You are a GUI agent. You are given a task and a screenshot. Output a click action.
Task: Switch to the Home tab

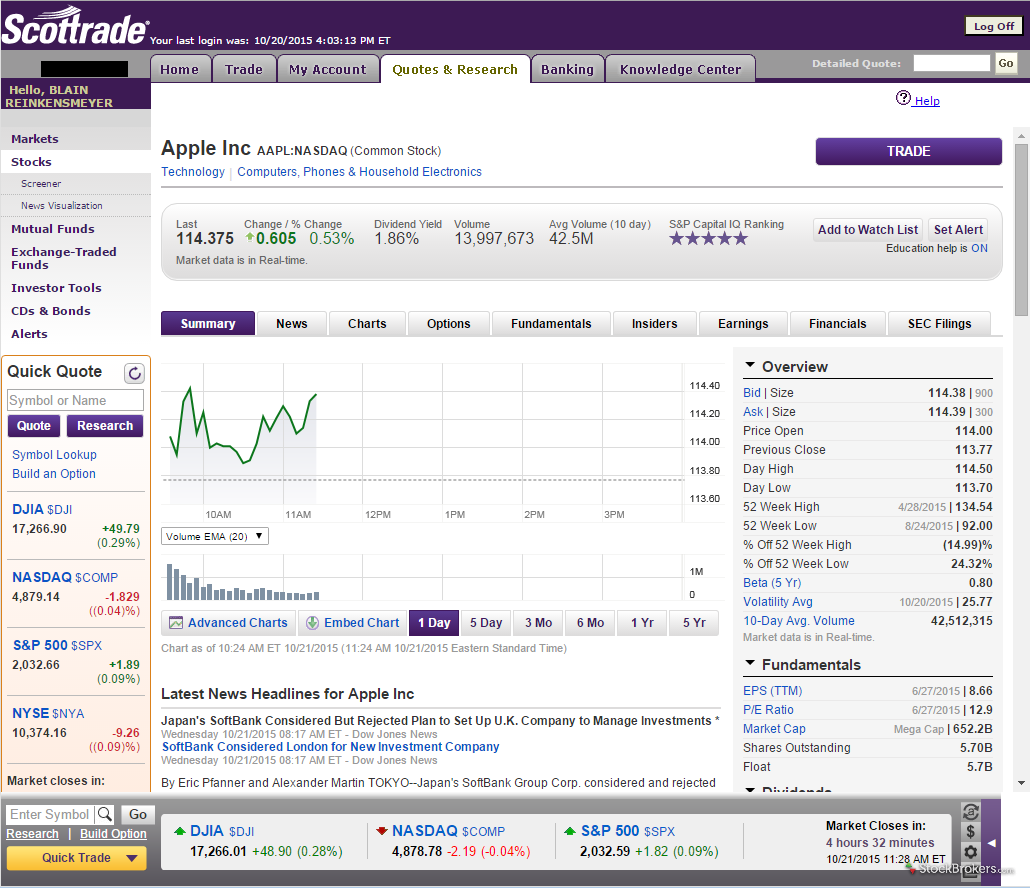[180, 69]
